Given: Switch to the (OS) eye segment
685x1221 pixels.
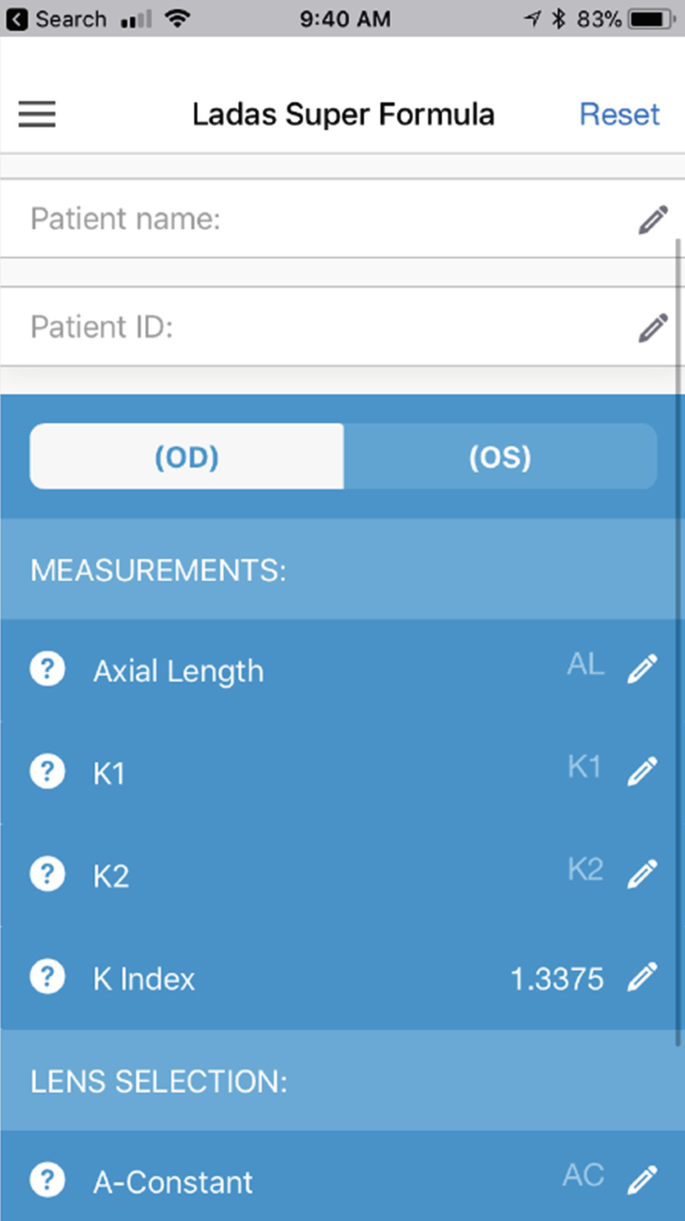Looking at the screenshot, I should pyautogui.click(x=500, y=457).
